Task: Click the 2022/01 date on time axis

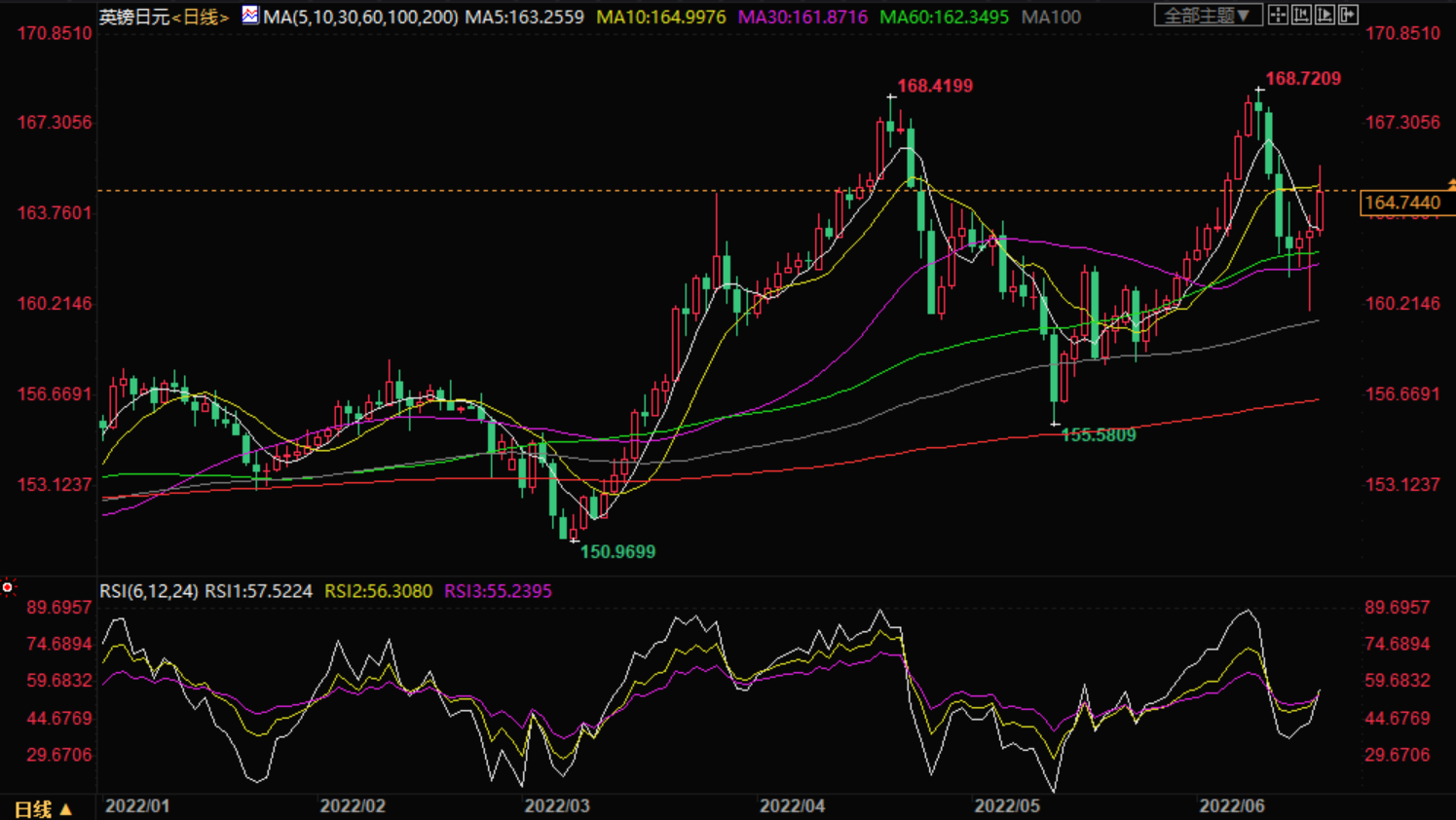Action: (137, 806)
